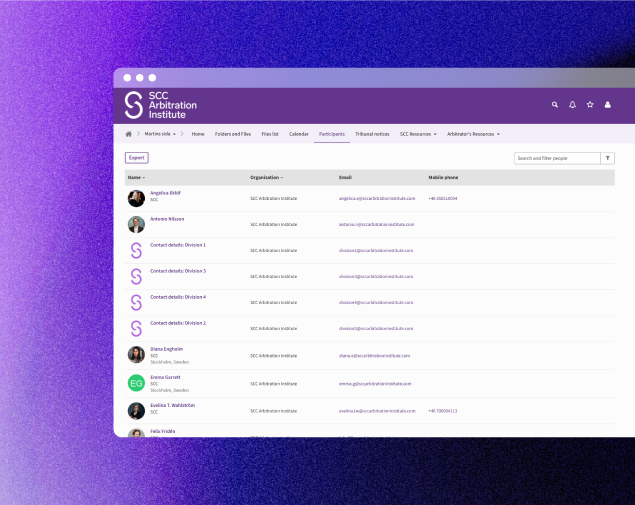Click the search magnifier icon in header

[x=555, y=104]
